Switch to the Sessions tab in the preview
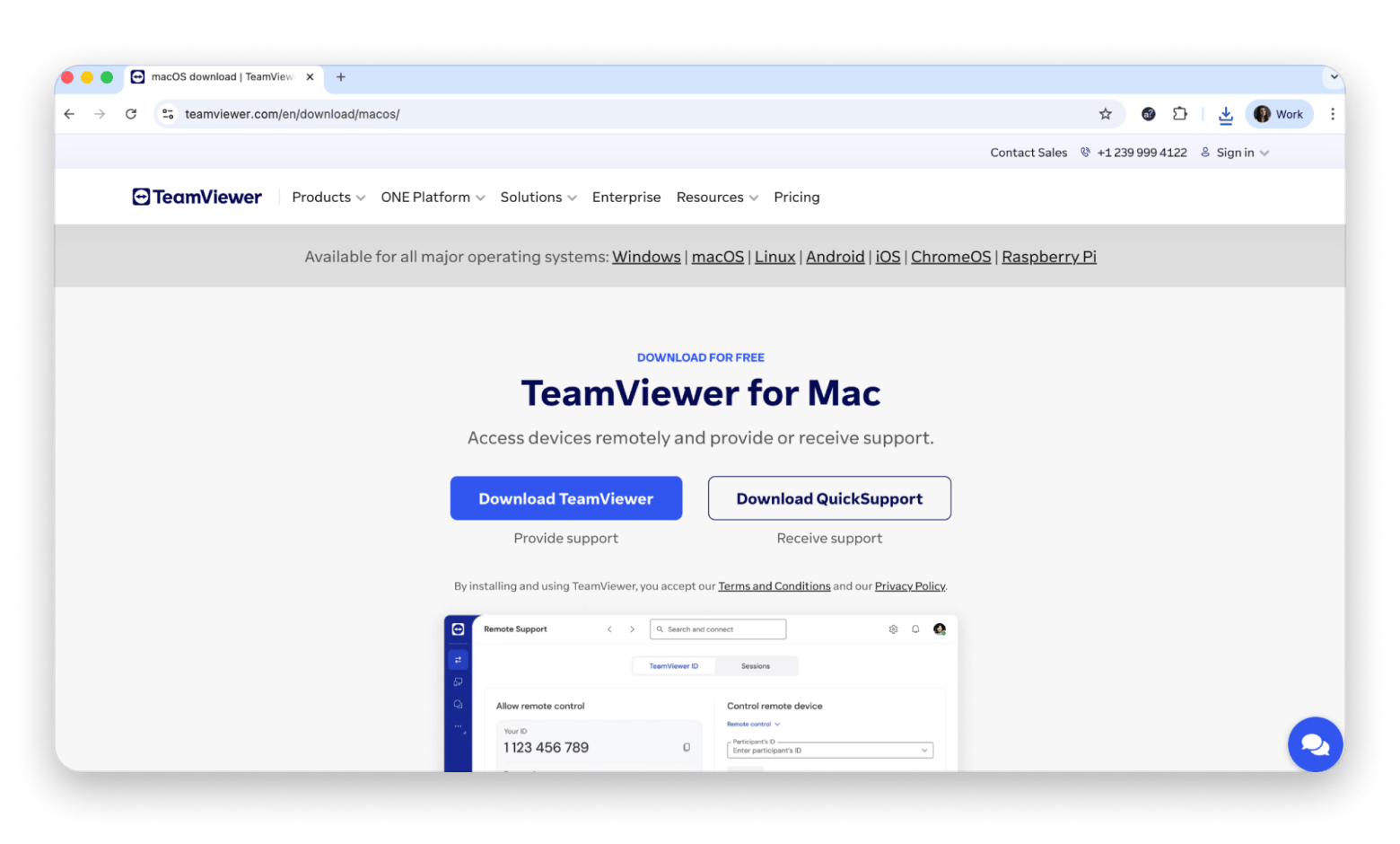The height and width of the screenshot is (844, 1400). point(757,665)
